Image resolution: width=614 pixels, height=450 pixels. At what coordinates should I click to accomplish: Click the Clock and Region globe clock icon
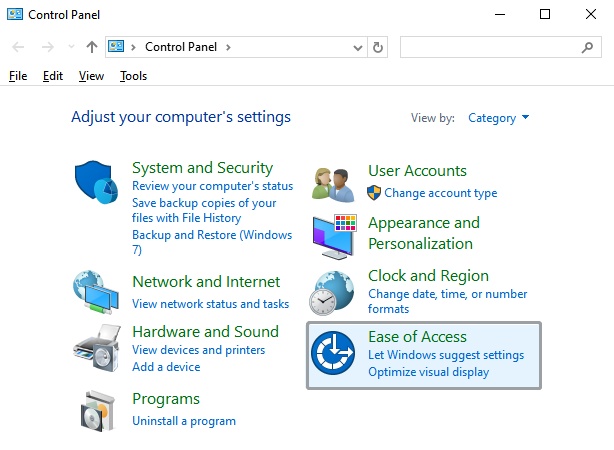332,293
